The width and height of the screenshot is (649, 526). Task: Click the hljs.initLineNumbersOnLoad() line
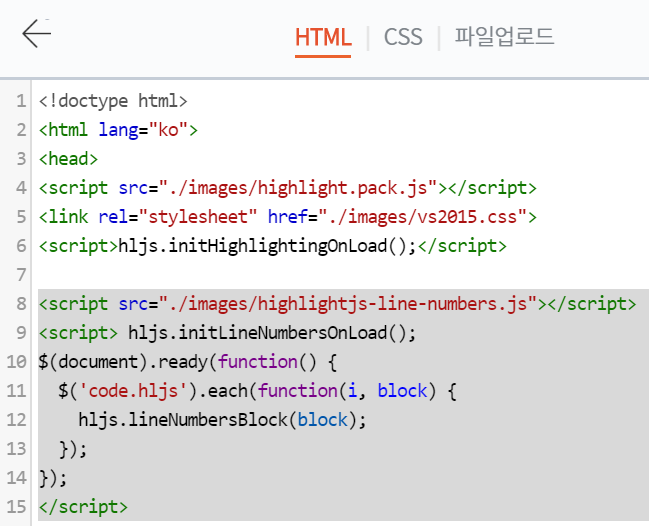pyautogui.click(x=227, y=333)
